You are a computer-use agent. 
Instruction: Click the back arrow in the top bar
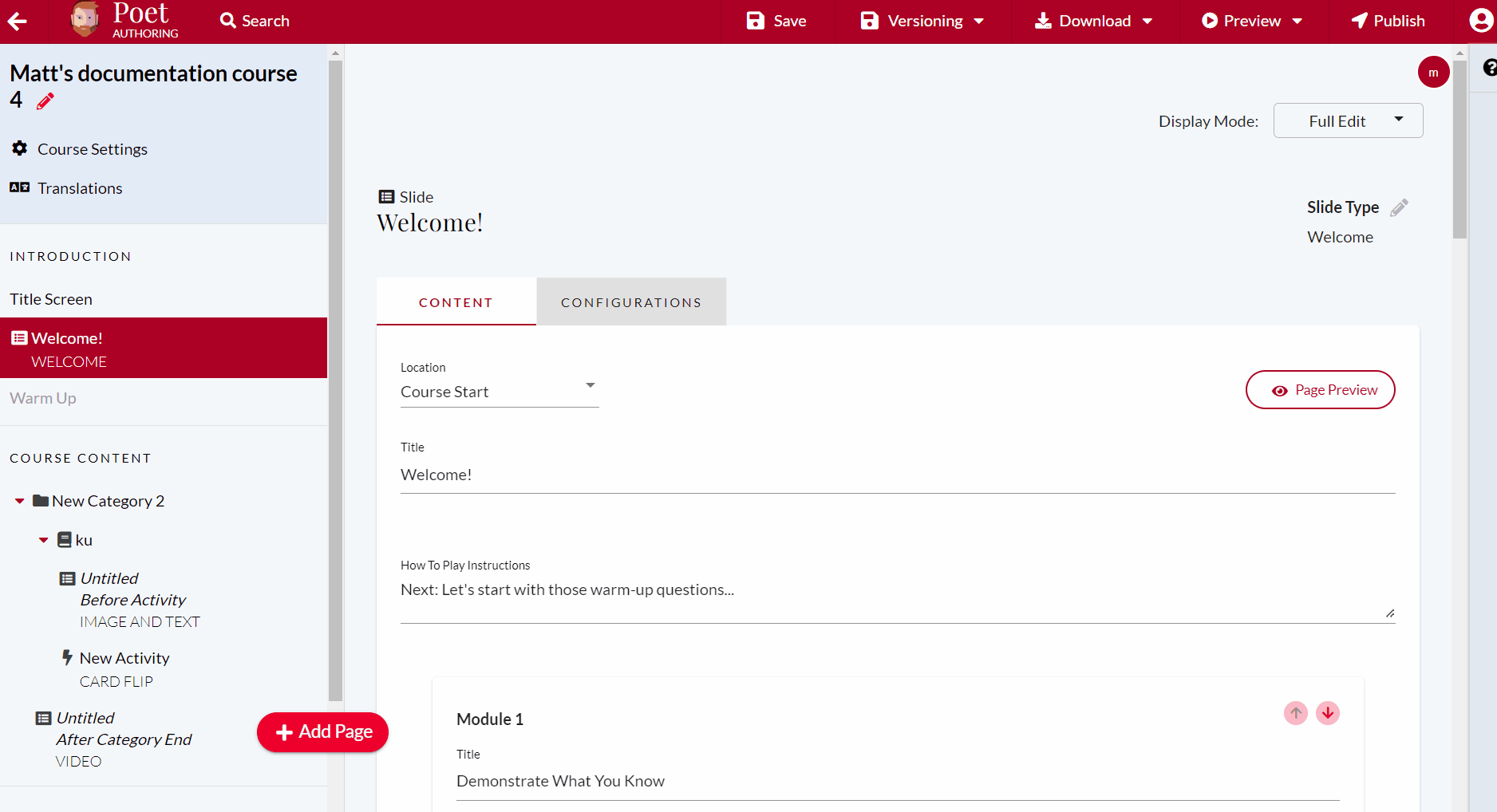[16, 21]
